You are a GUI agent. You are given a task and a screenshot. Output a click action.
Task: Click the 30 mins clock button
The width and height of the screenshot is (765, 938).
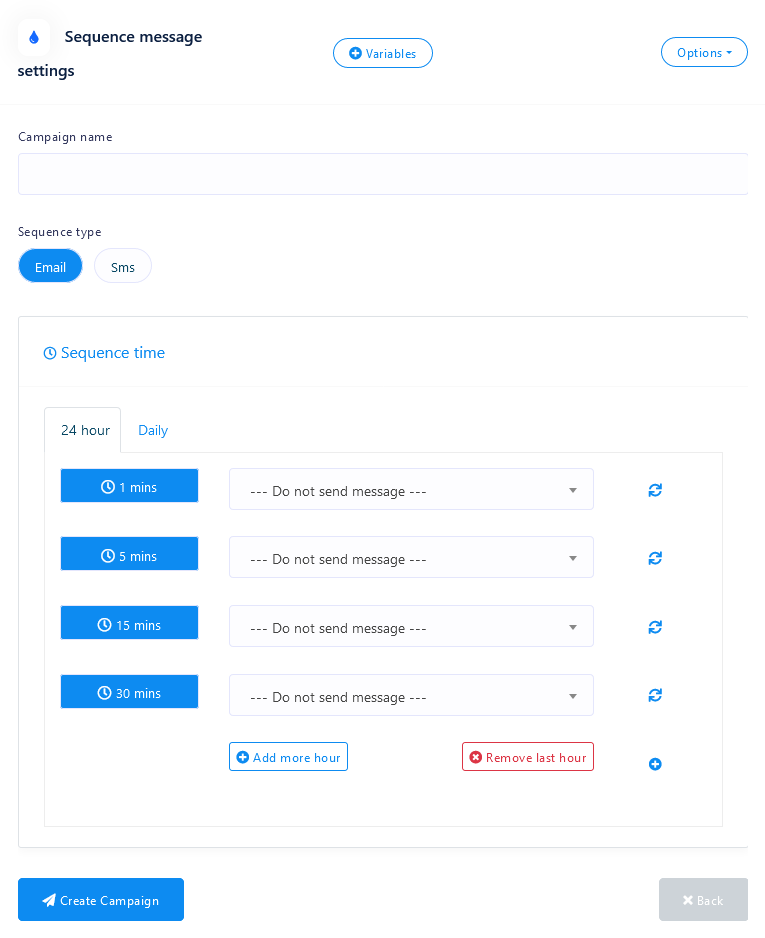click(x=129, y=692)
